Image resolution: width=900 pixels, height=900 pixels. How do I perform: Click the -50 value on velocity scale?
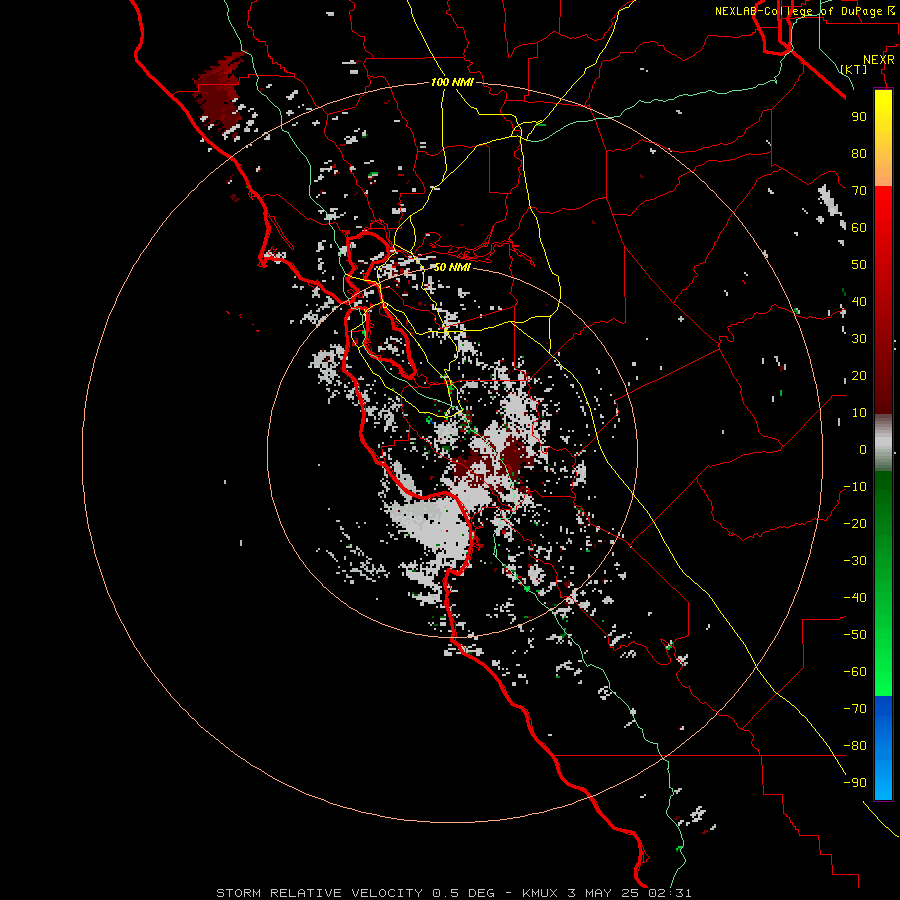tap(855, 635)
